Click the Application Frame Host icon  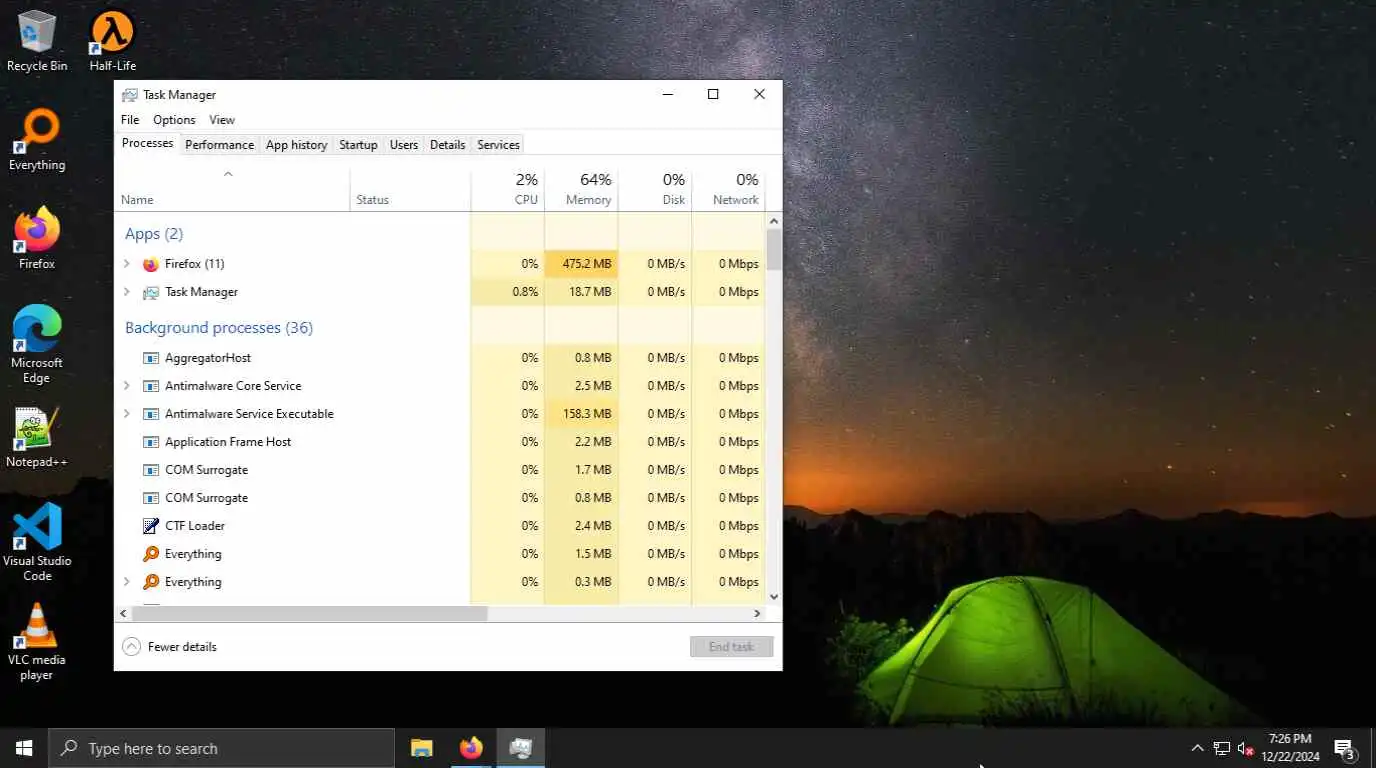pyautogui.click(x=151, y=442)
